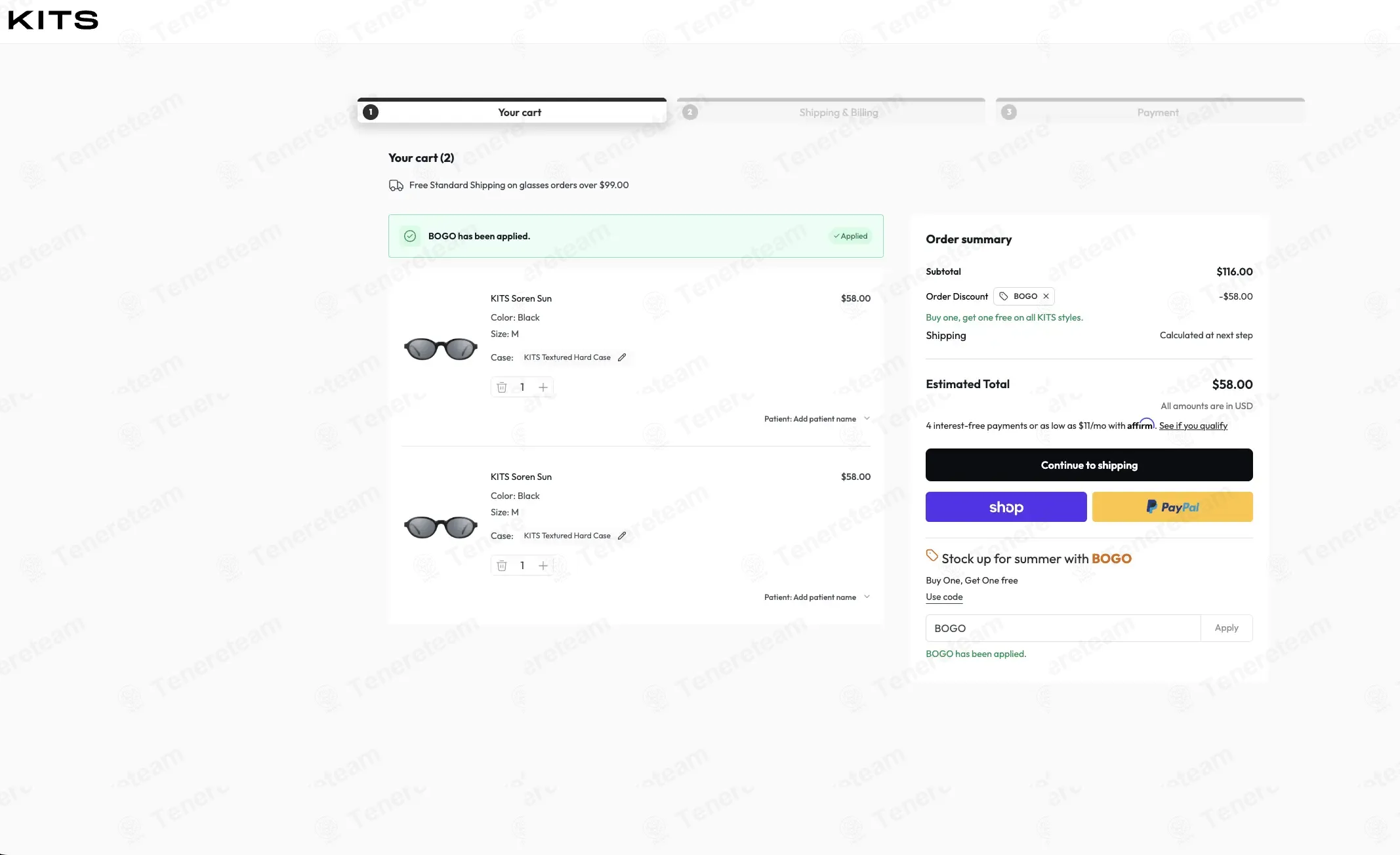Click the -$58.00 discount amount

click(x=1235, y=296)
